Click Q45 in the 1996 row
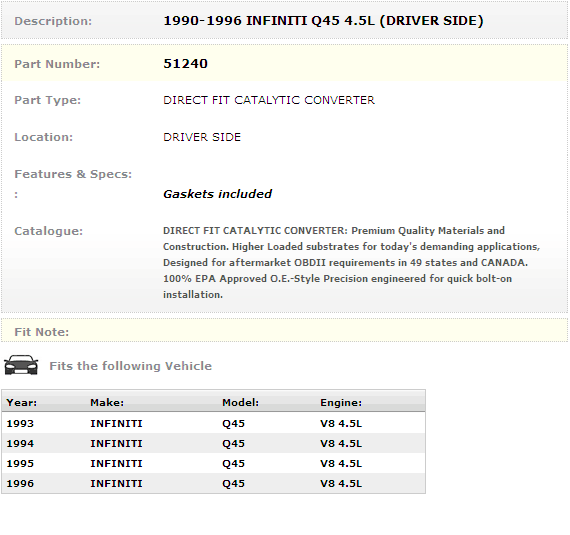The height and width of the screenshot is (535, 570). point(233,483)
